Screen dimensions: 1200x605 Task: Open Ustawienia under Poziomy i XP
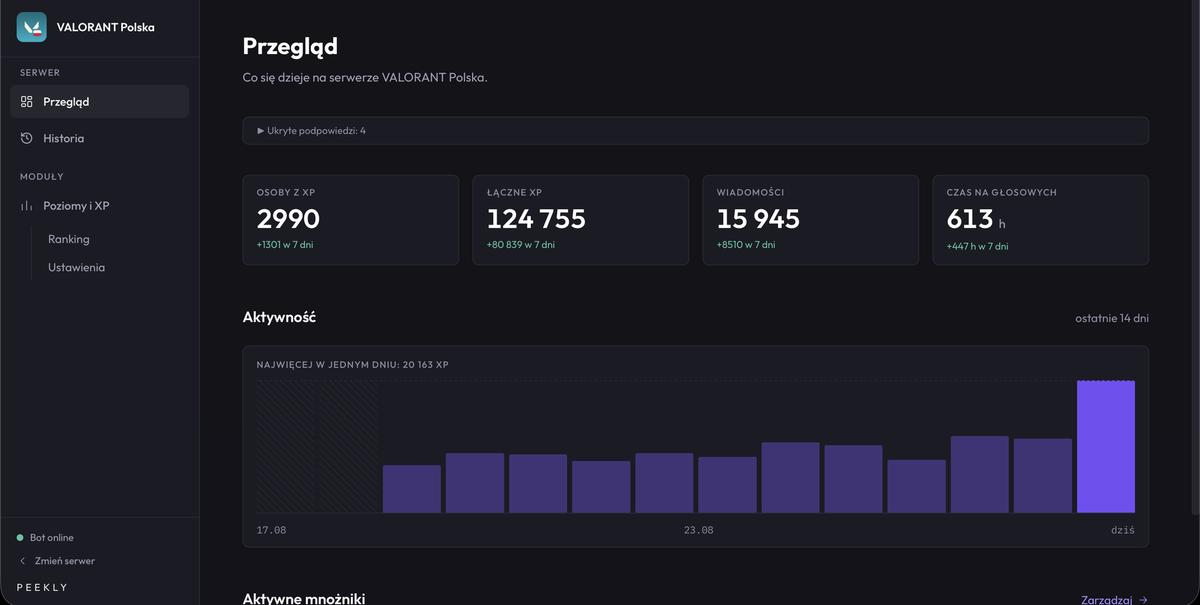[76, 267]
